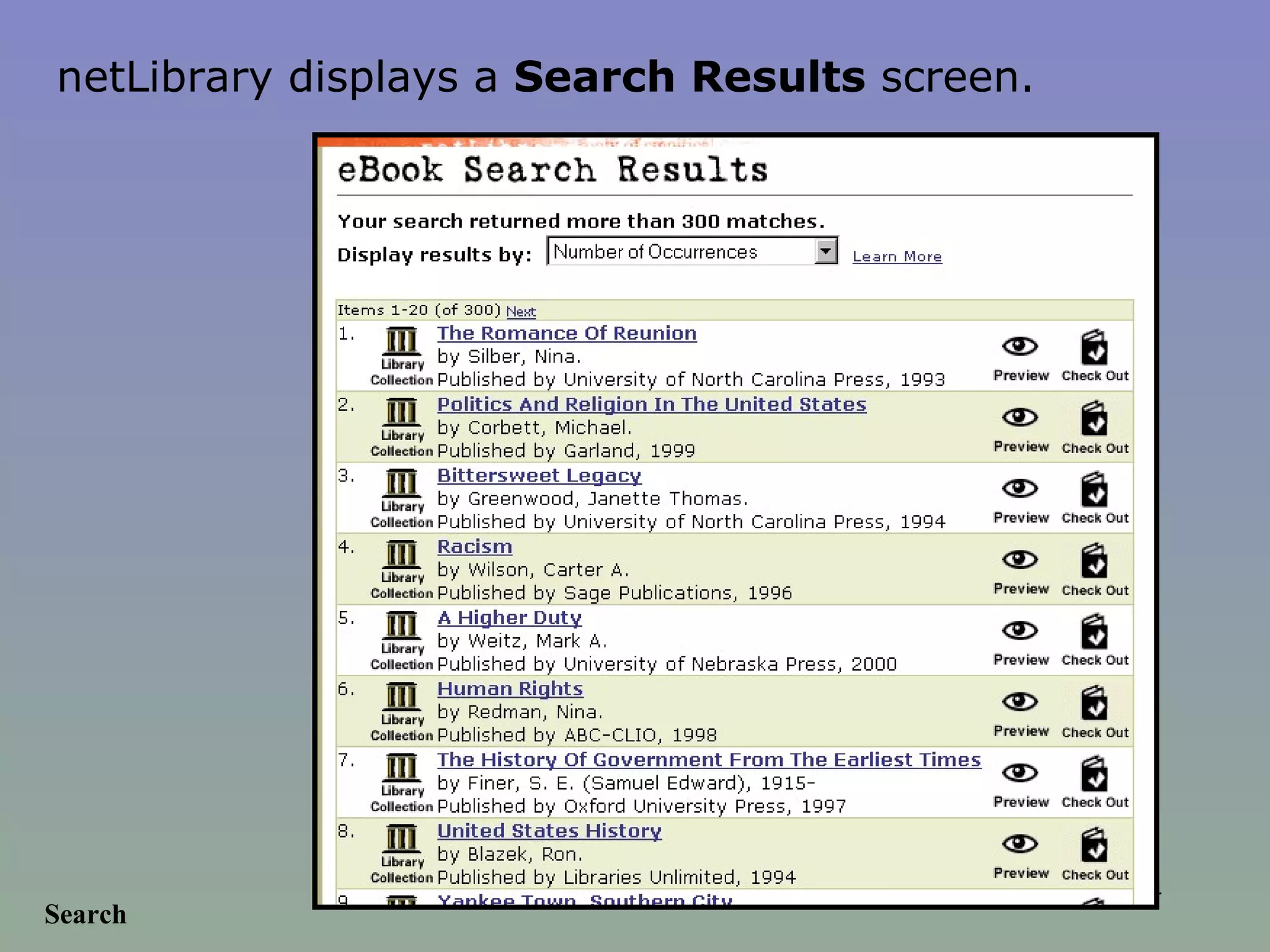Preview the United States History eBook
Image resolution: width=1270 pixels, height=952 pixels.
1020,844
